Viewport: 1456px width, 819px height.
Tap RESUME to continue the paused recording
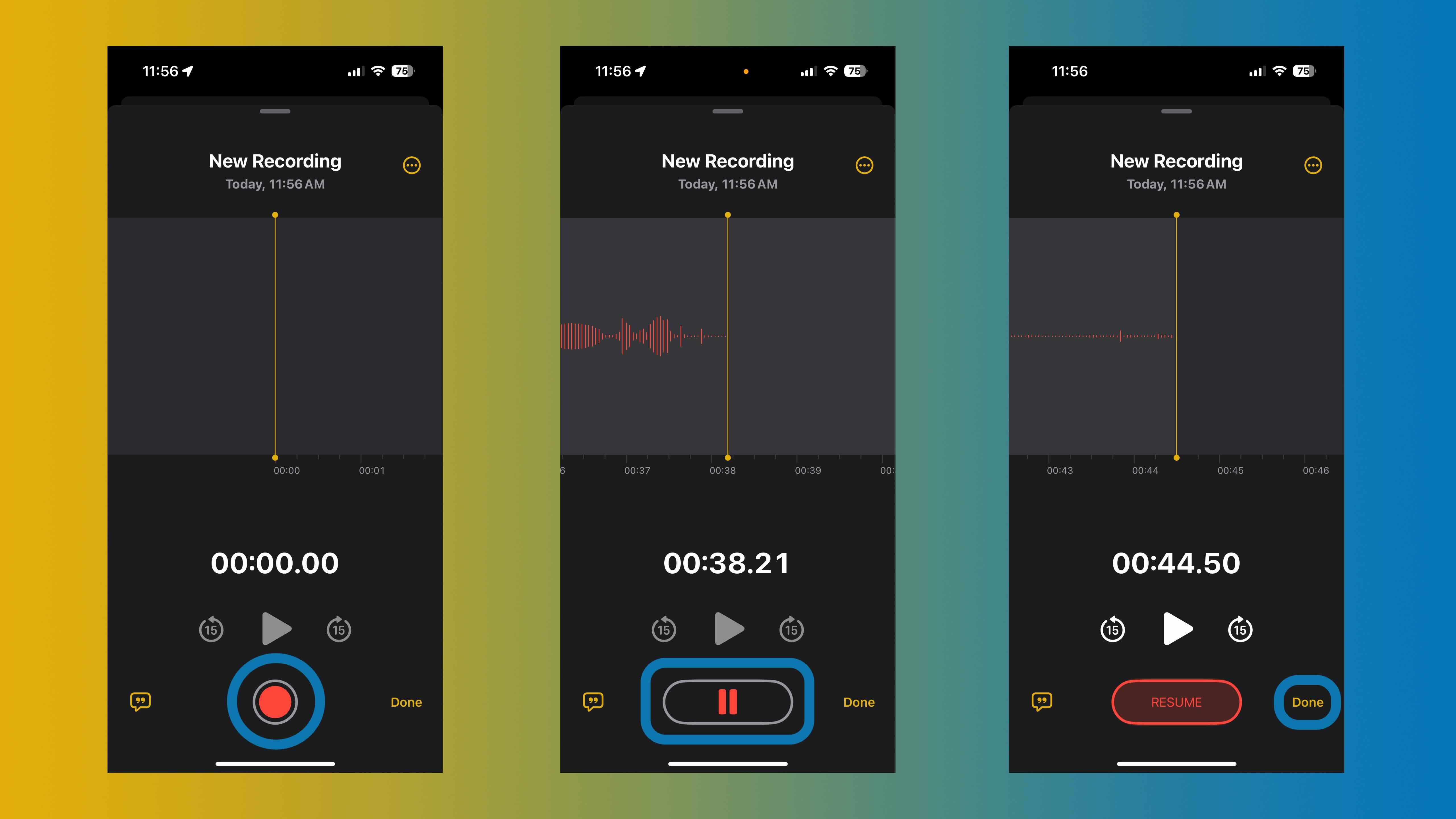click(x=1176, y=701)
